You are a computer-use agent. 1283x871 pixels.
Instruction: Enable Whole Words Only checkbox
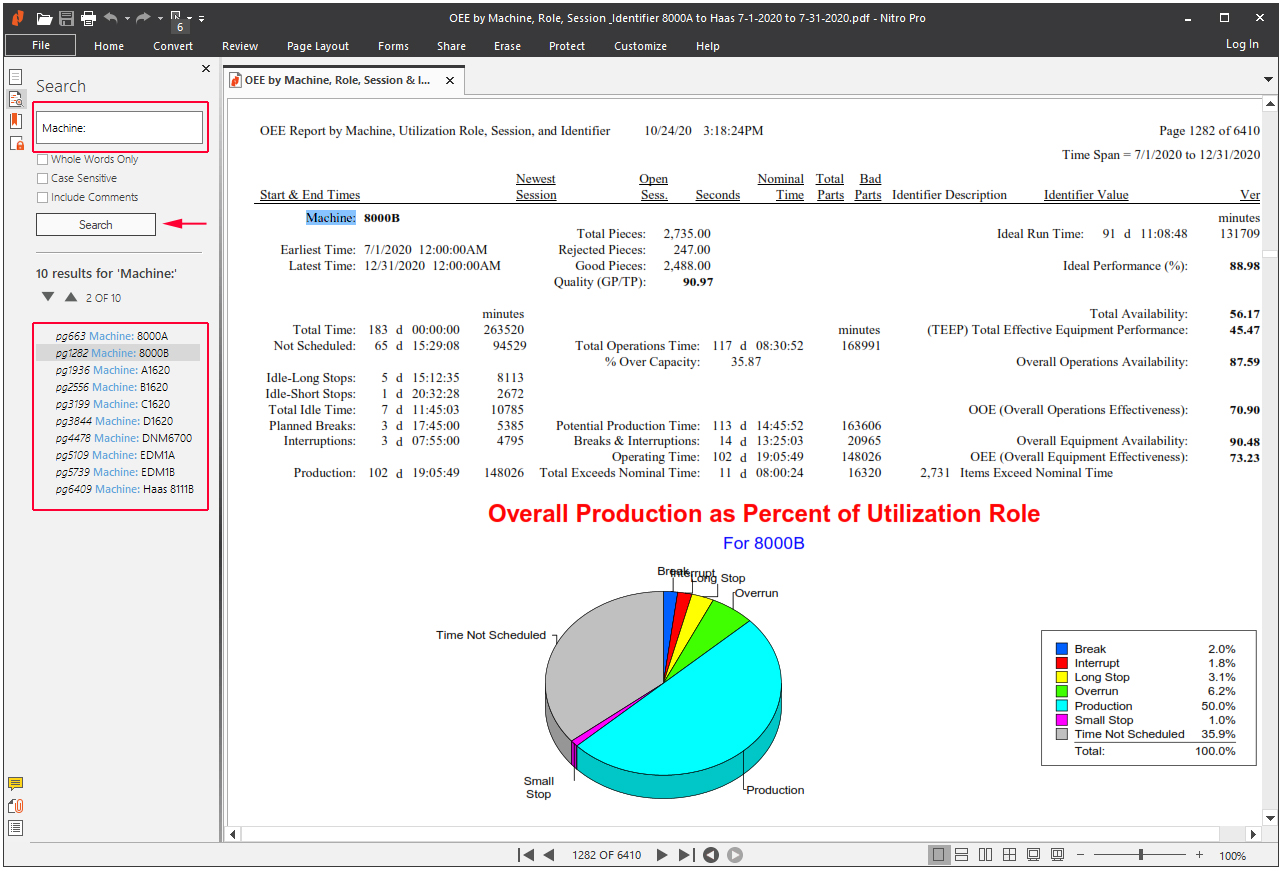pos(43,159)
